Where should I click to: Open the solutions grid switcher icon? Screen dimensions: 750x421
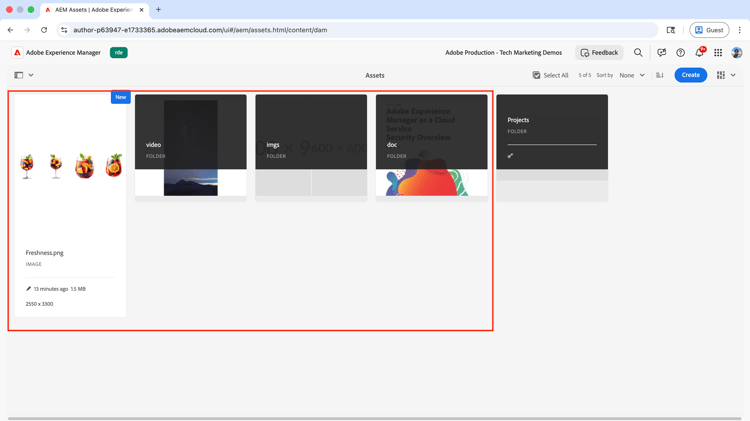tap(718, 53)
